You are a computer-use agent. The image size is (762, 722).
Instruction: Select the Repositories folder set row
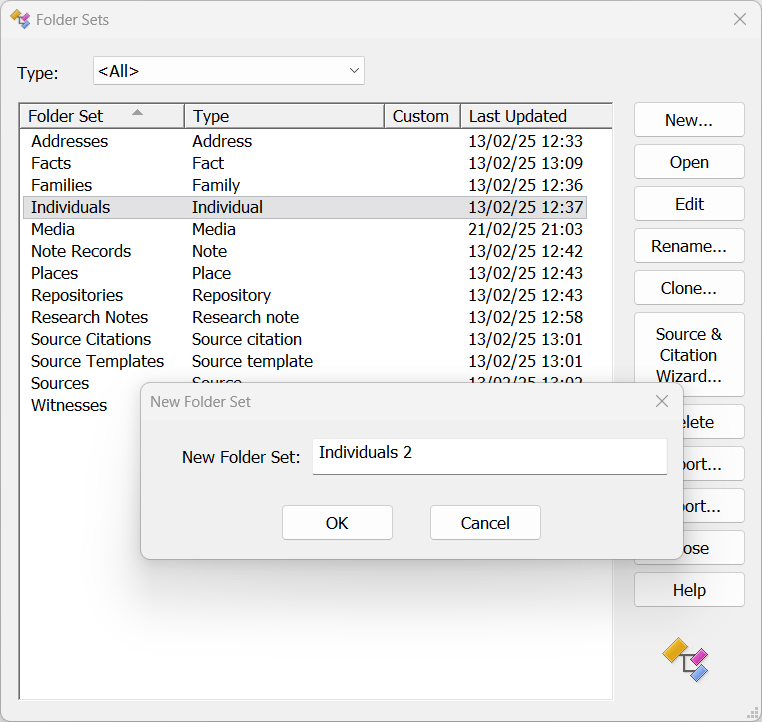click(305, 295)
